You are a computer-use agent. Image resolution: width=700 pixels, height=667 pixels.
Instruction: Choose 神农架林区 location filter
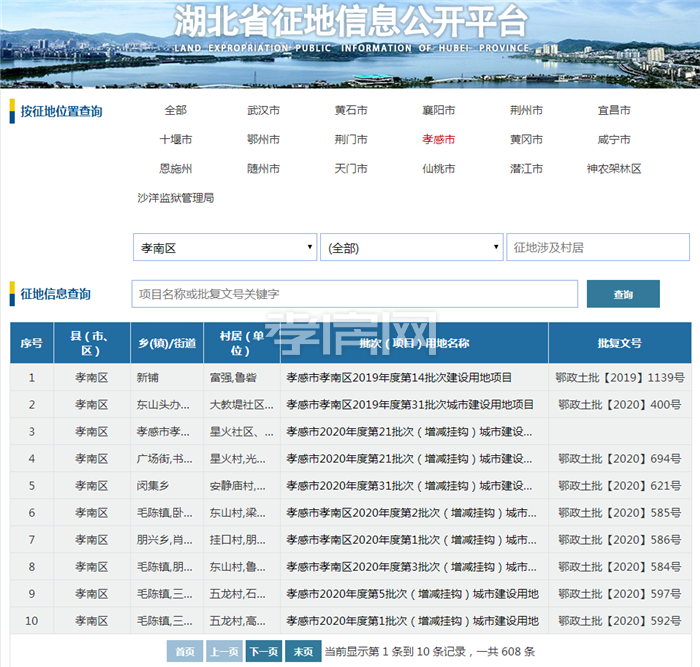(614, 169)
